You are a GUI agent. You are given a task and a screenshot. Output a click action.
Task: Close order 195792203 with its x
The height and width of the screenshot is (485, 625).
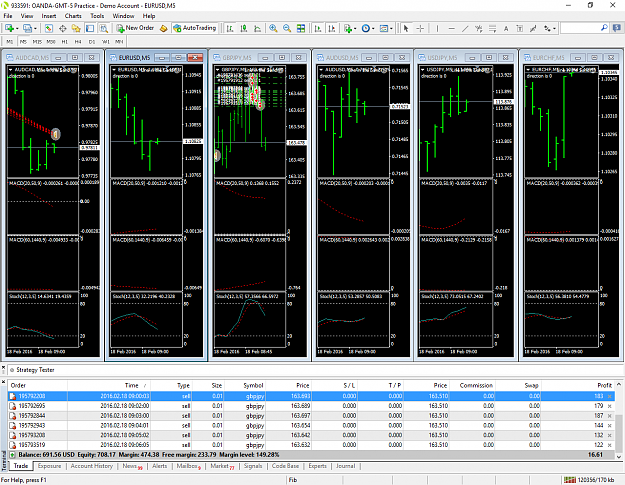point(609,396)
